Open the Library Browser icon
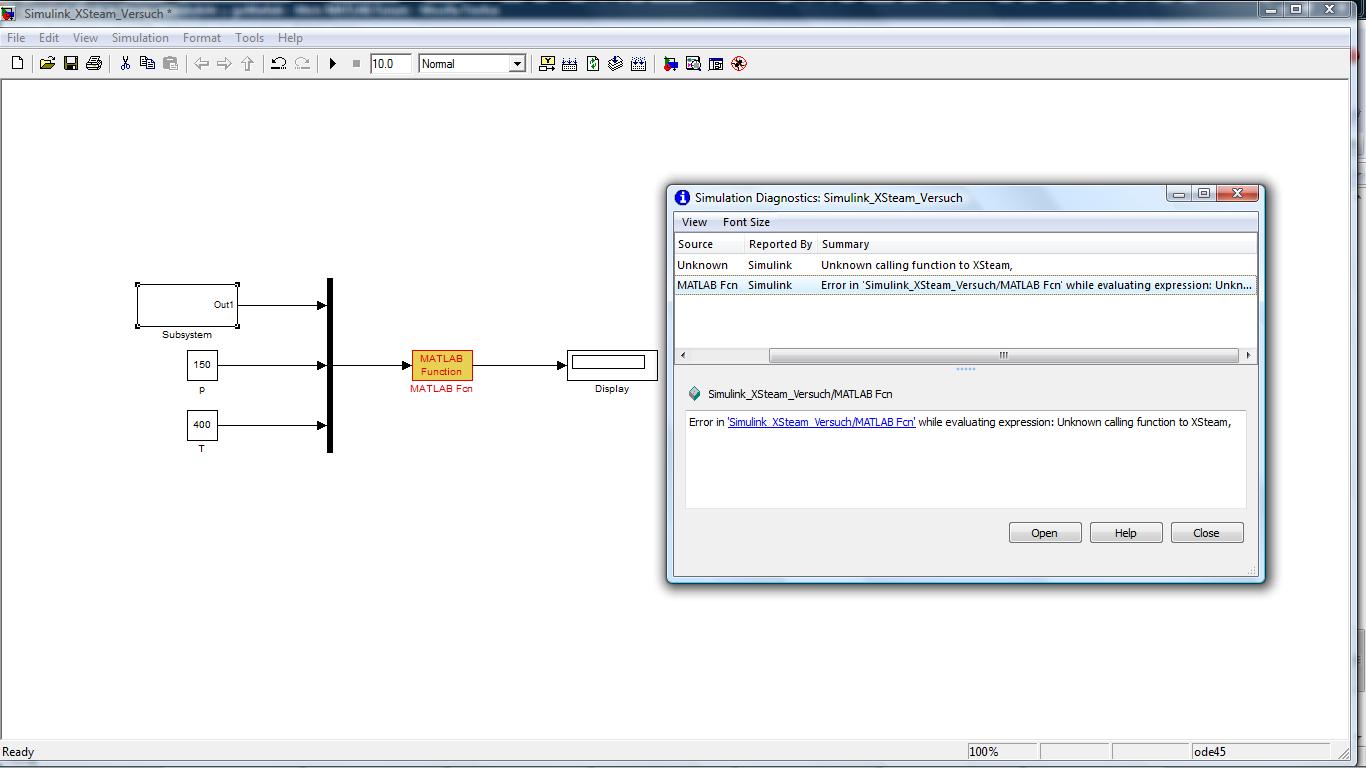The height and width of the screenshot is (768, 1366). click(670, 64)
